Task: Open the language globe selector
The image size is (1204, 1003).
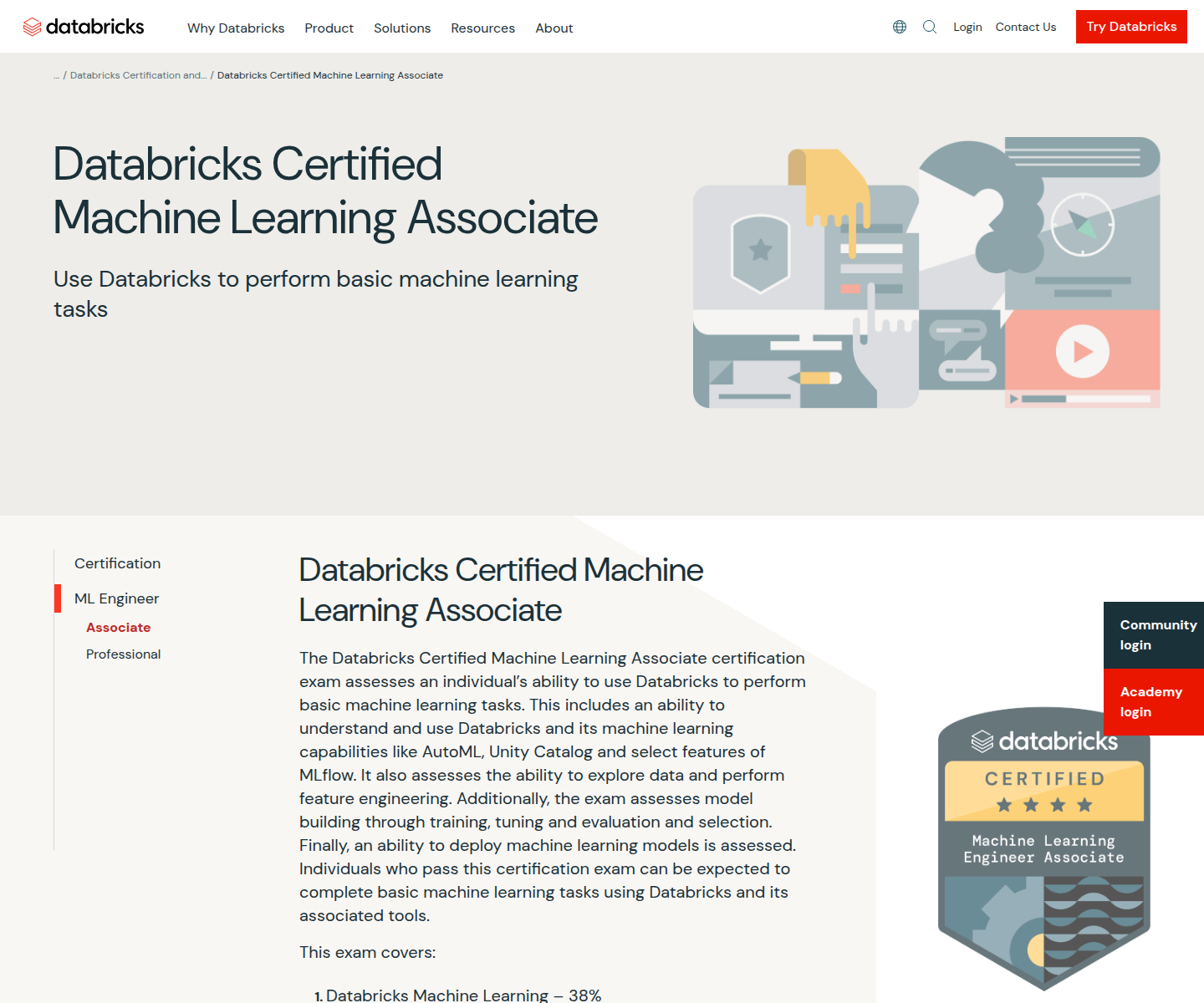Action: tap(900, 27)
